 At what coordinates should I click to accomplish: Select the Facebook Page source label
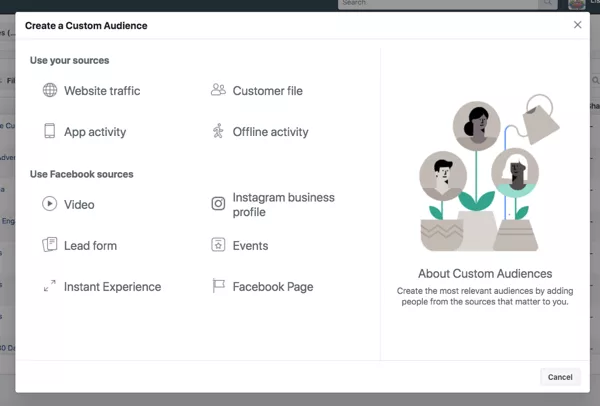tap(273, 287)
